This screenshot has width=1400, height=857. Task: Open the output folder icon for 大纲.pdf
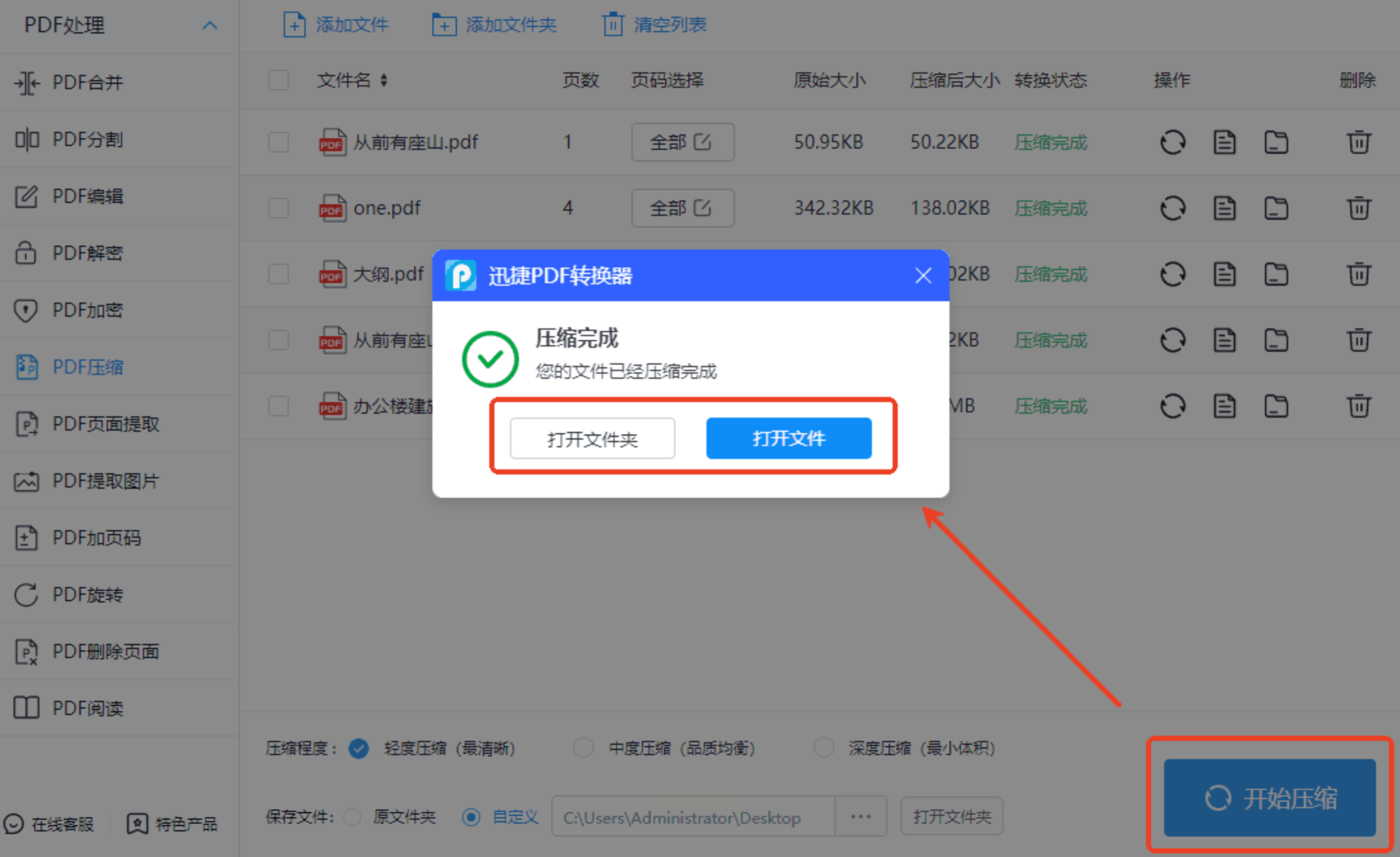point(1275,274)
